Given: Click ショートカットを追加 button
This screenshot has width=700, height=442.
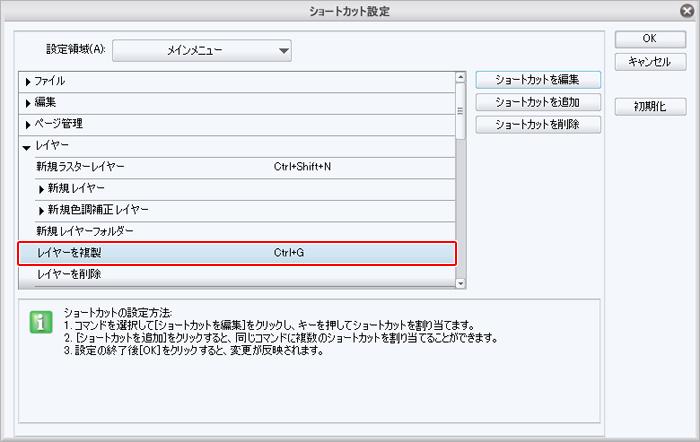Looking at the screenshot, I should coord(538,102).
